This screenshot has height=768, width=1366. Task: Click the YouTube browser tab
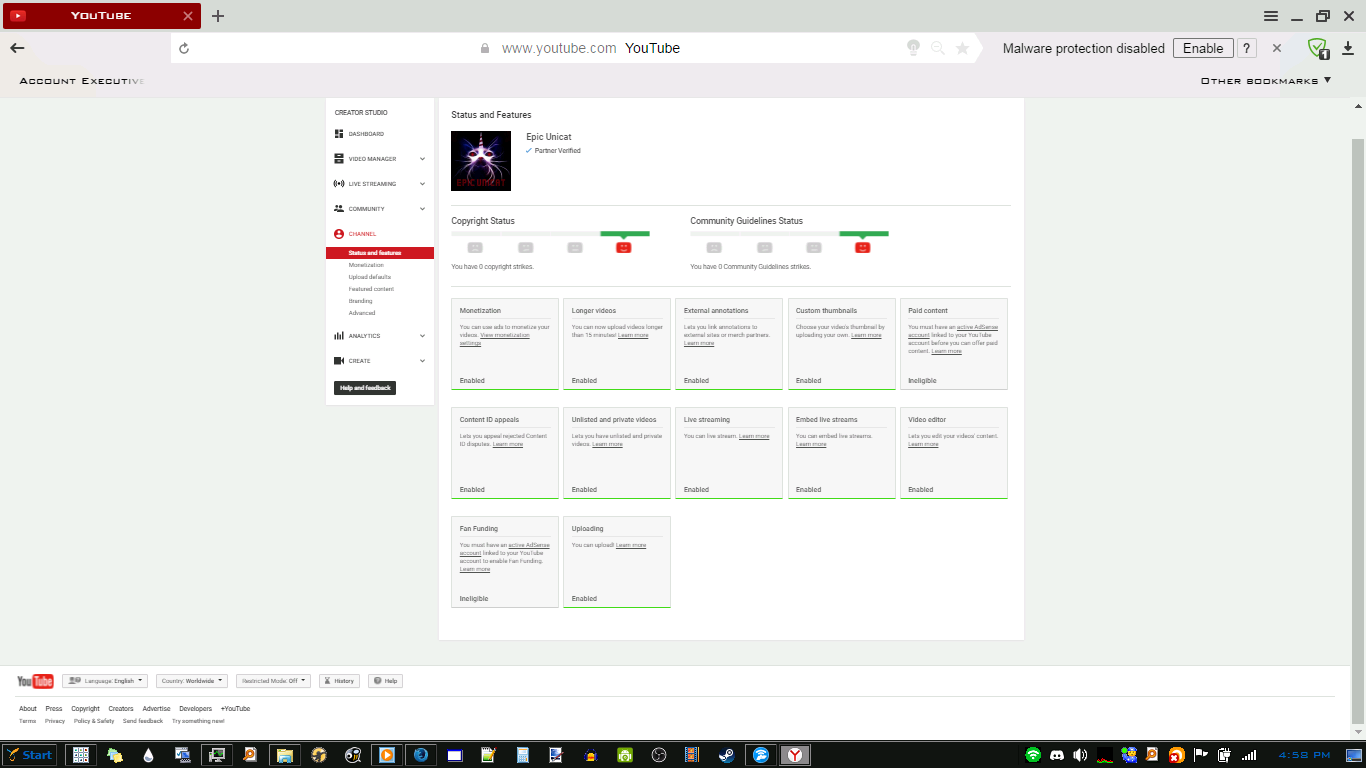(101, 16)
